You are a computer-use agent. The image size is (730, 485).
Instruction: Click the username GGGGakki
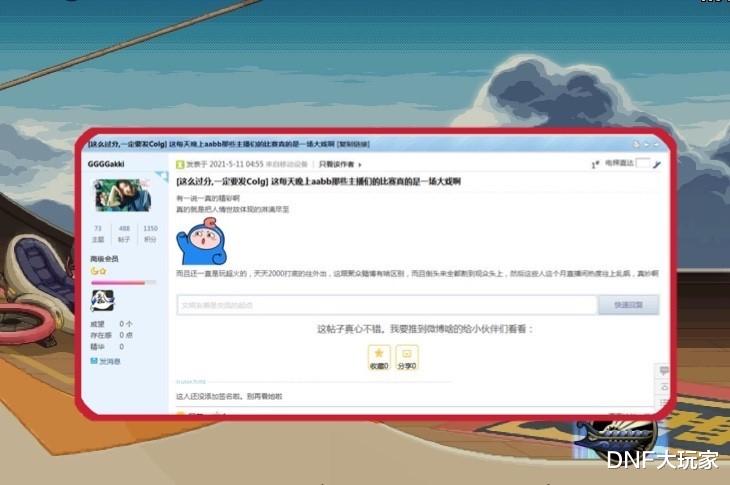click(x=106, y=164)
